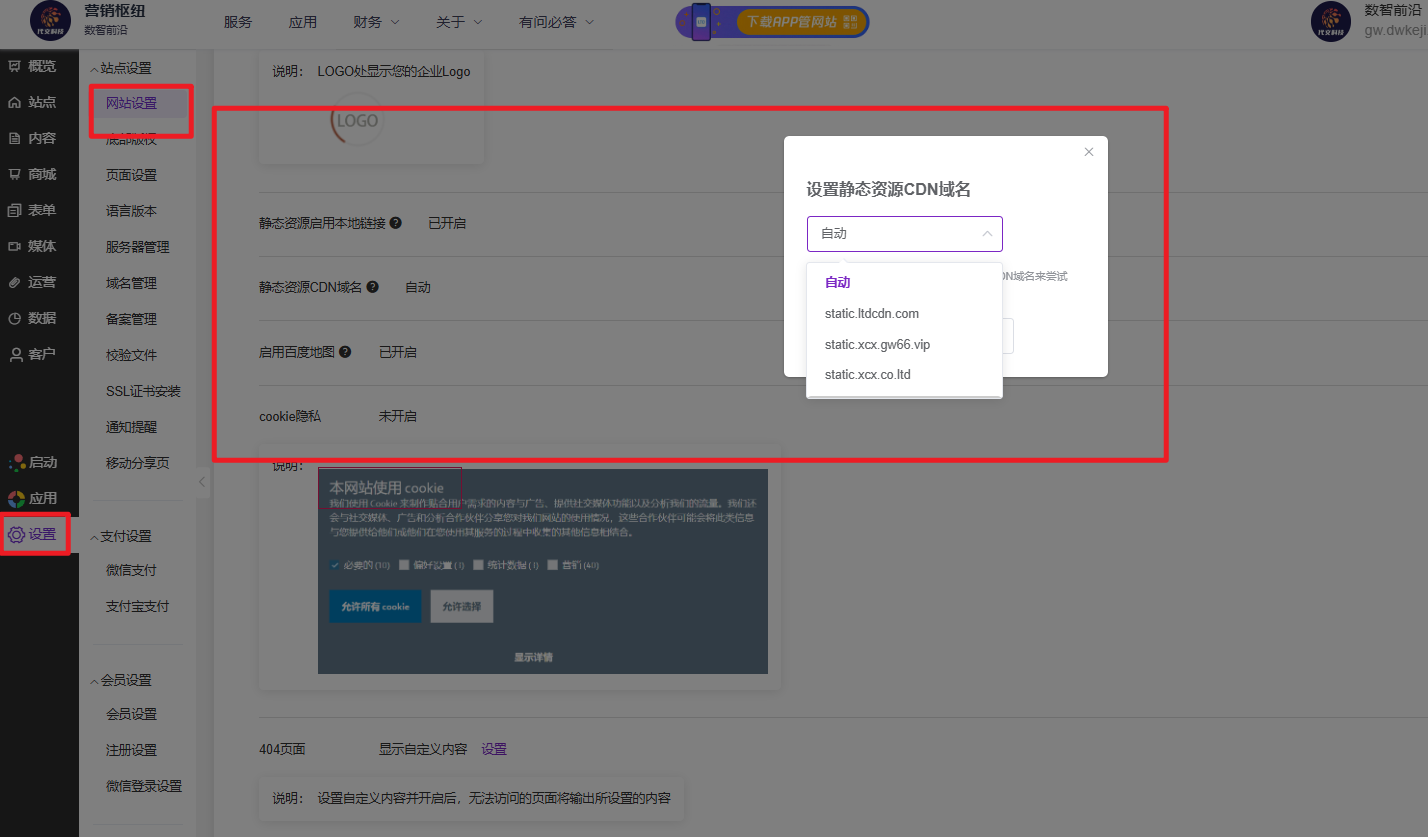Viewport: 1428px width, 837px height.
Task: Open the 数据 data sidebar icon
Action: tap(15, 318)
